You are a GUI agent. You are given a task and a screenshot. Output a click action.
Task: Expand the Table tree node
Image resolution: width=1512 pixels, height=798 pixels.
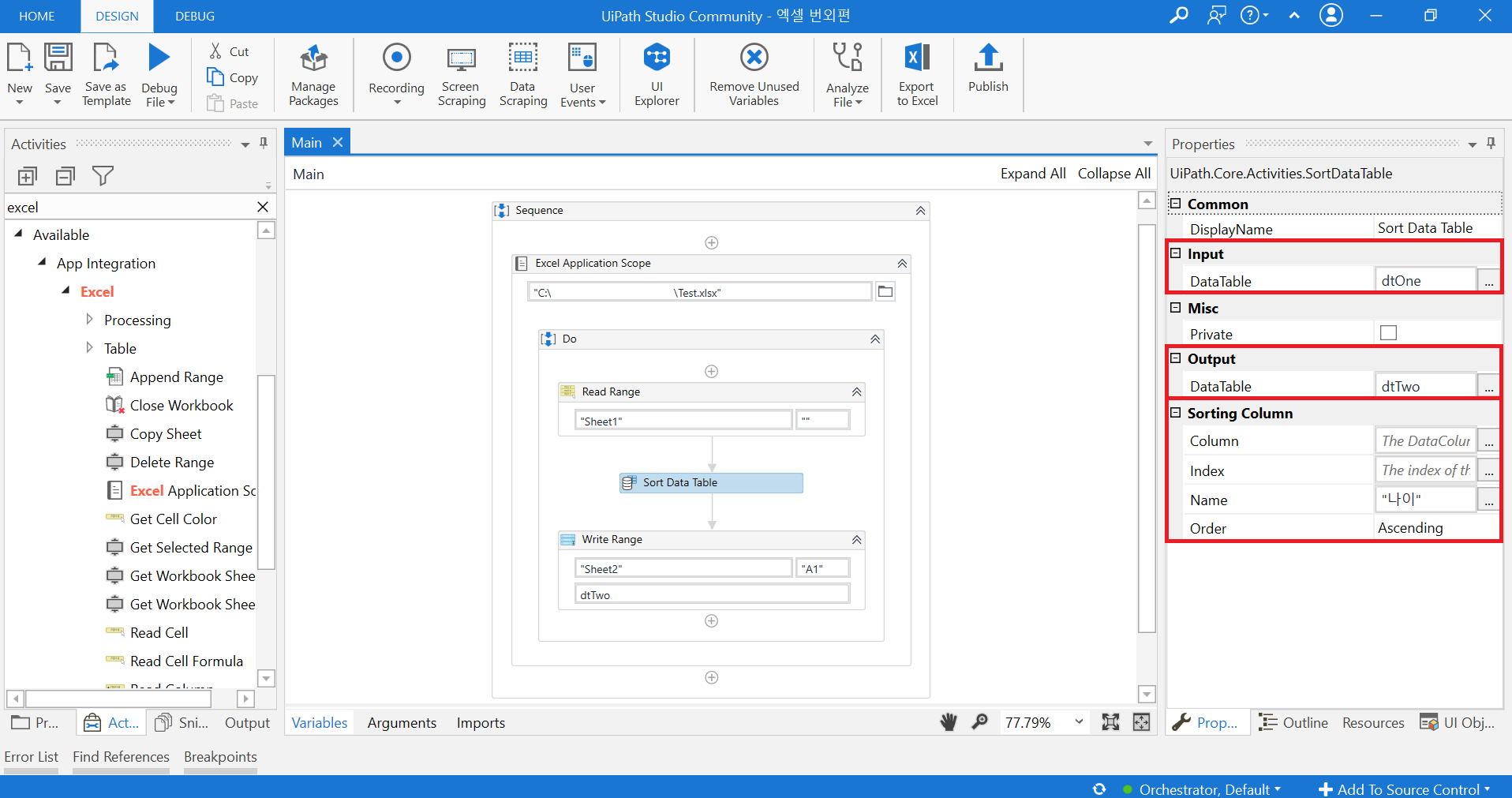pos(89,348)
